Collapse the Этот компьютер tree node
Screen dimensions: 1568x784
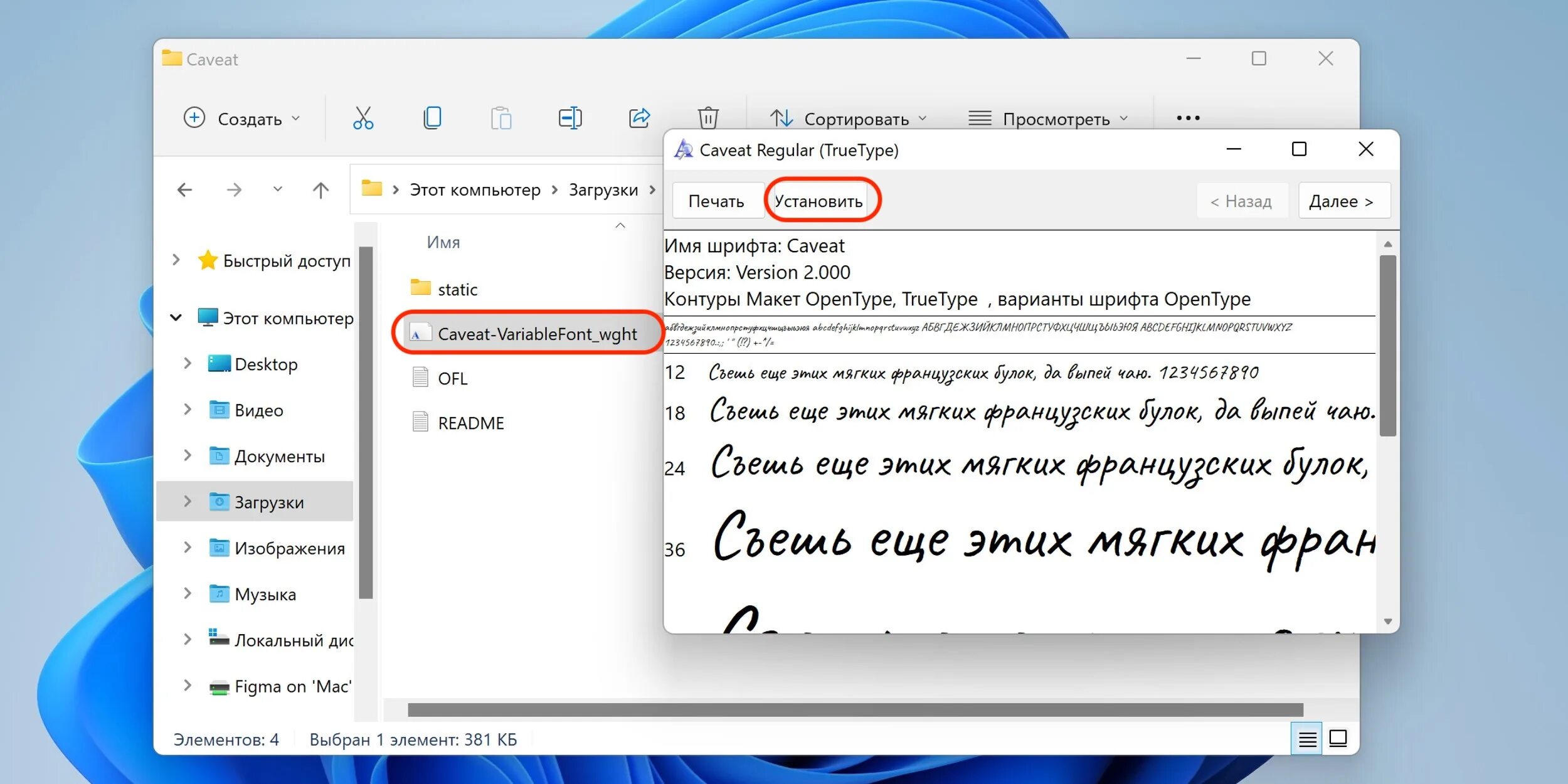click(176, 318)
